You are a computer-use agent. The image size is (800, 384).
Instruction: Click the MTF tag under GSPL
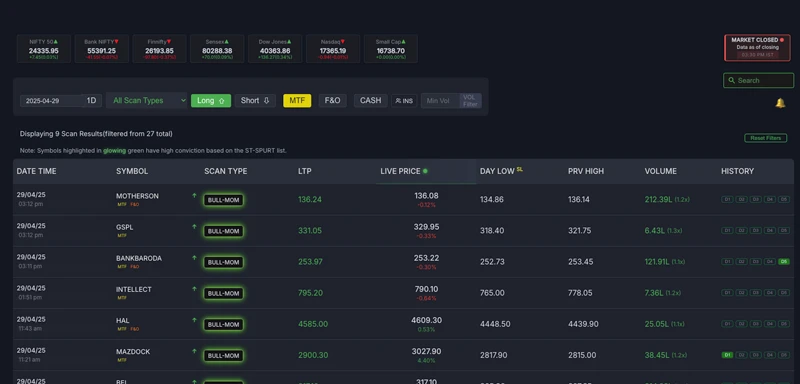click(x=122, y=236)
